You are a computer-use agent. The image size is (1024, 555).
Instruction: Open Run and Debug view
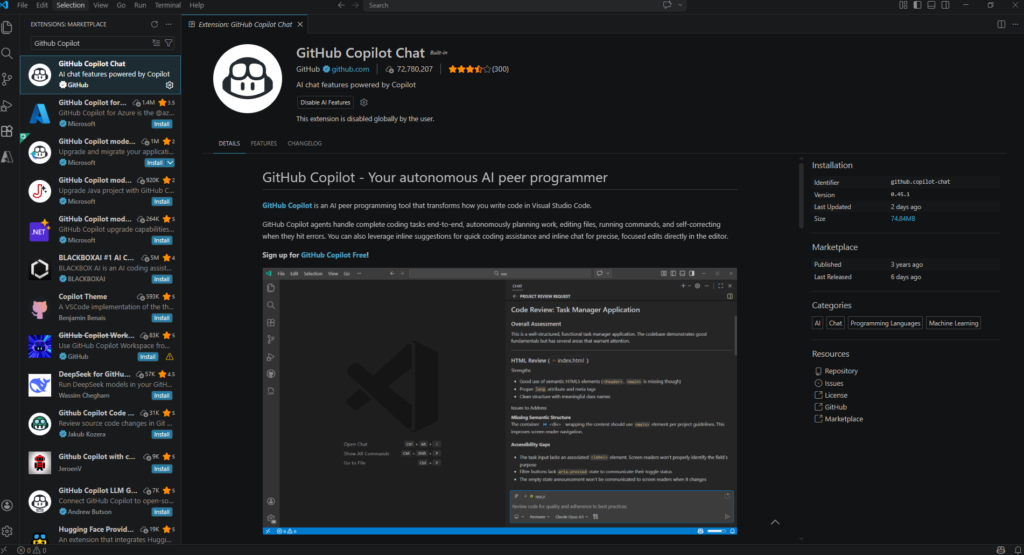[x=7, y=106]
